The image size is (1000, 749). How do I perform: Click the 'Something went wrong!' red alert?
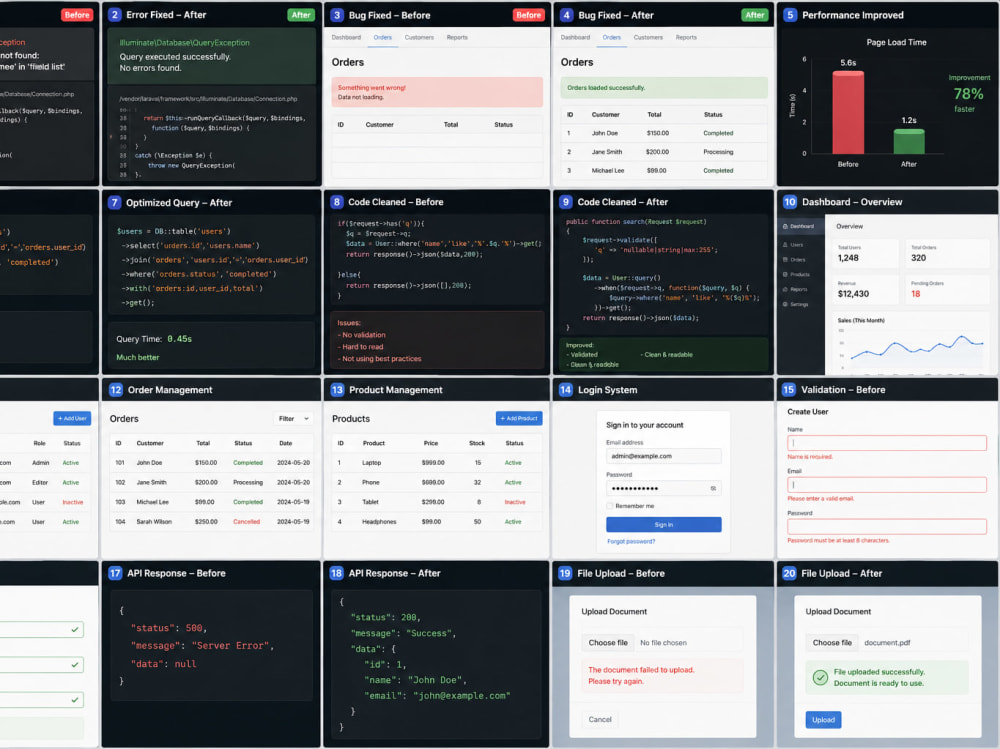(437, 93)
